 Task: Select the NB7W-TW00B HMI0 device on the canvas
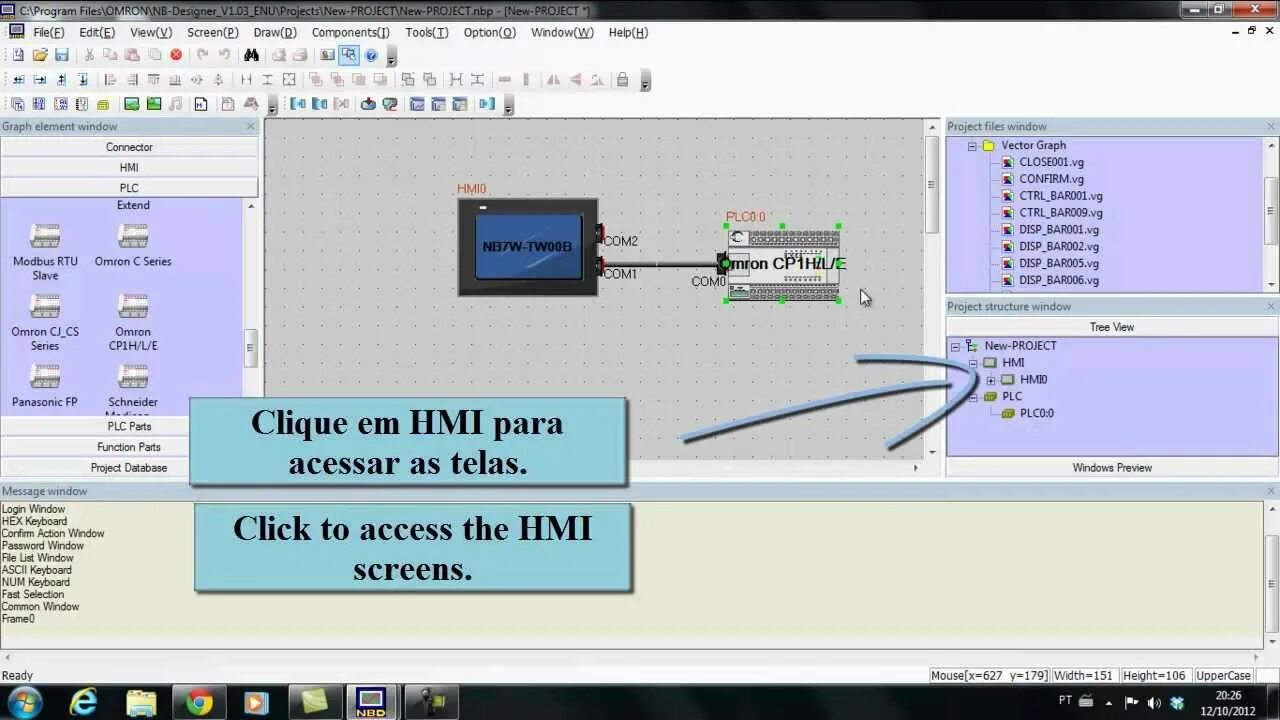528,247
